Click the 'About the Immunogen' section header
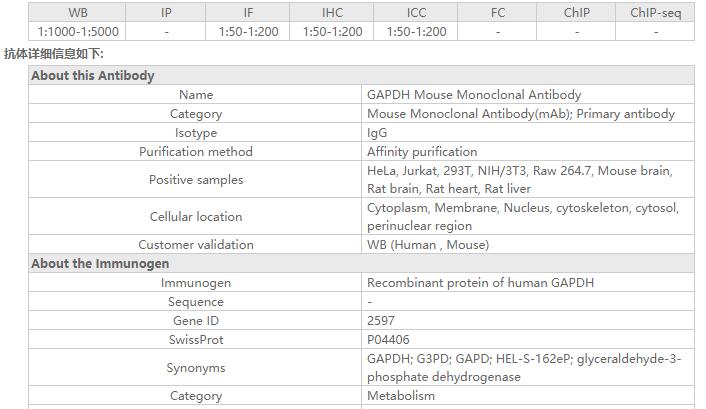Image resolution: width=706 pixels, height=409 pixels. (100, 264)
